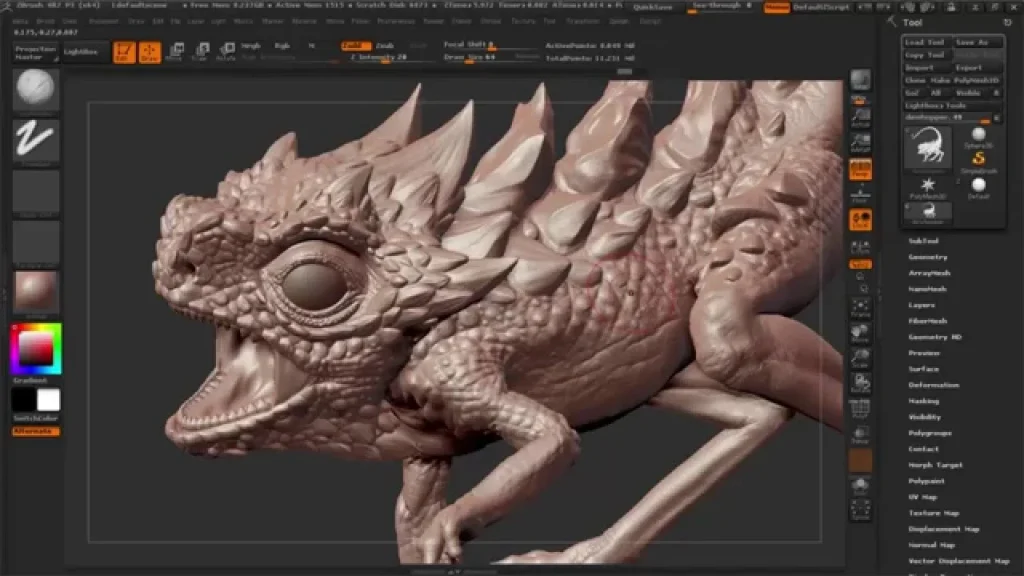
Task: Open the Preferences menu
Action: click(x=396, y=22)
